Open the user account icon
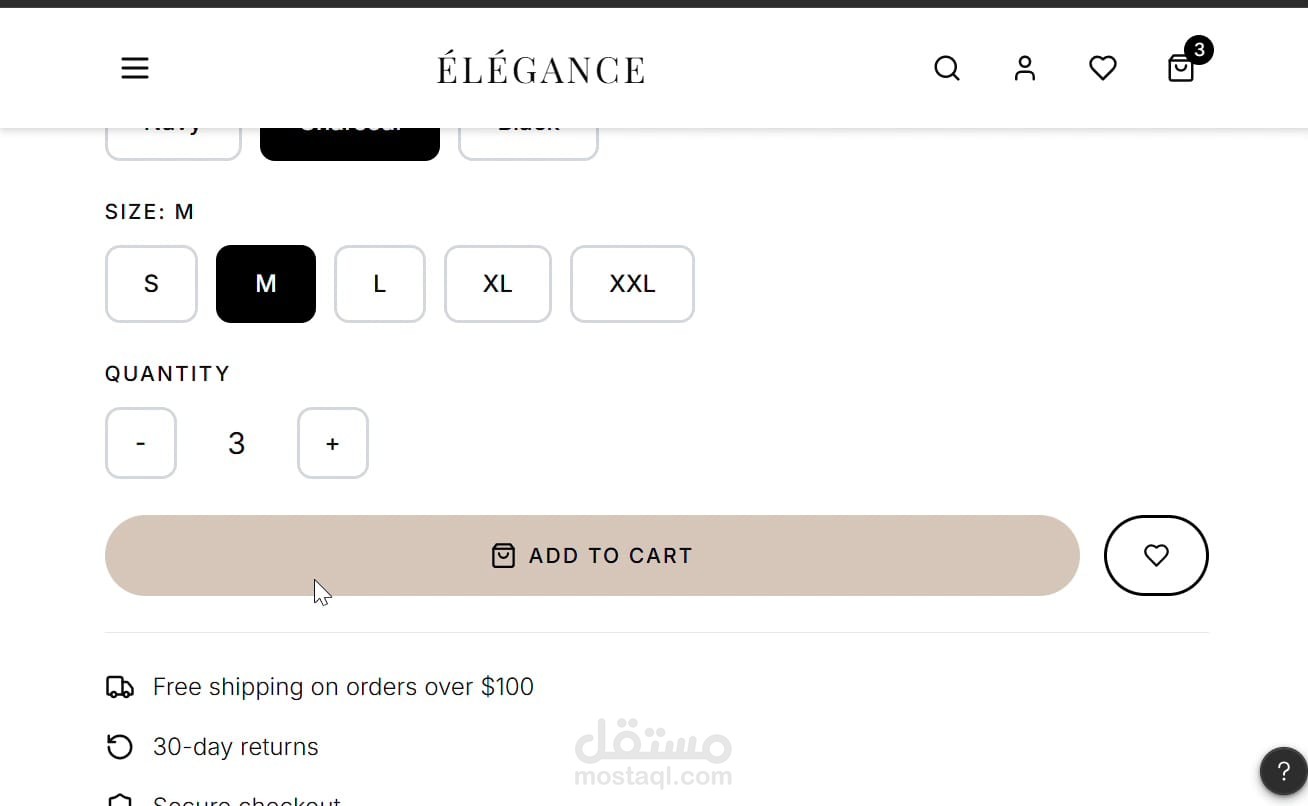Image resolution: width=1308 pixels, height=806 pixels. coord(1025,68)
